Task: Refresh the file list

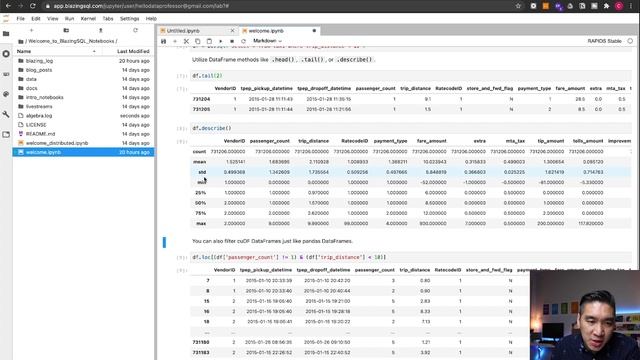Action: click(x=135, y=31)
